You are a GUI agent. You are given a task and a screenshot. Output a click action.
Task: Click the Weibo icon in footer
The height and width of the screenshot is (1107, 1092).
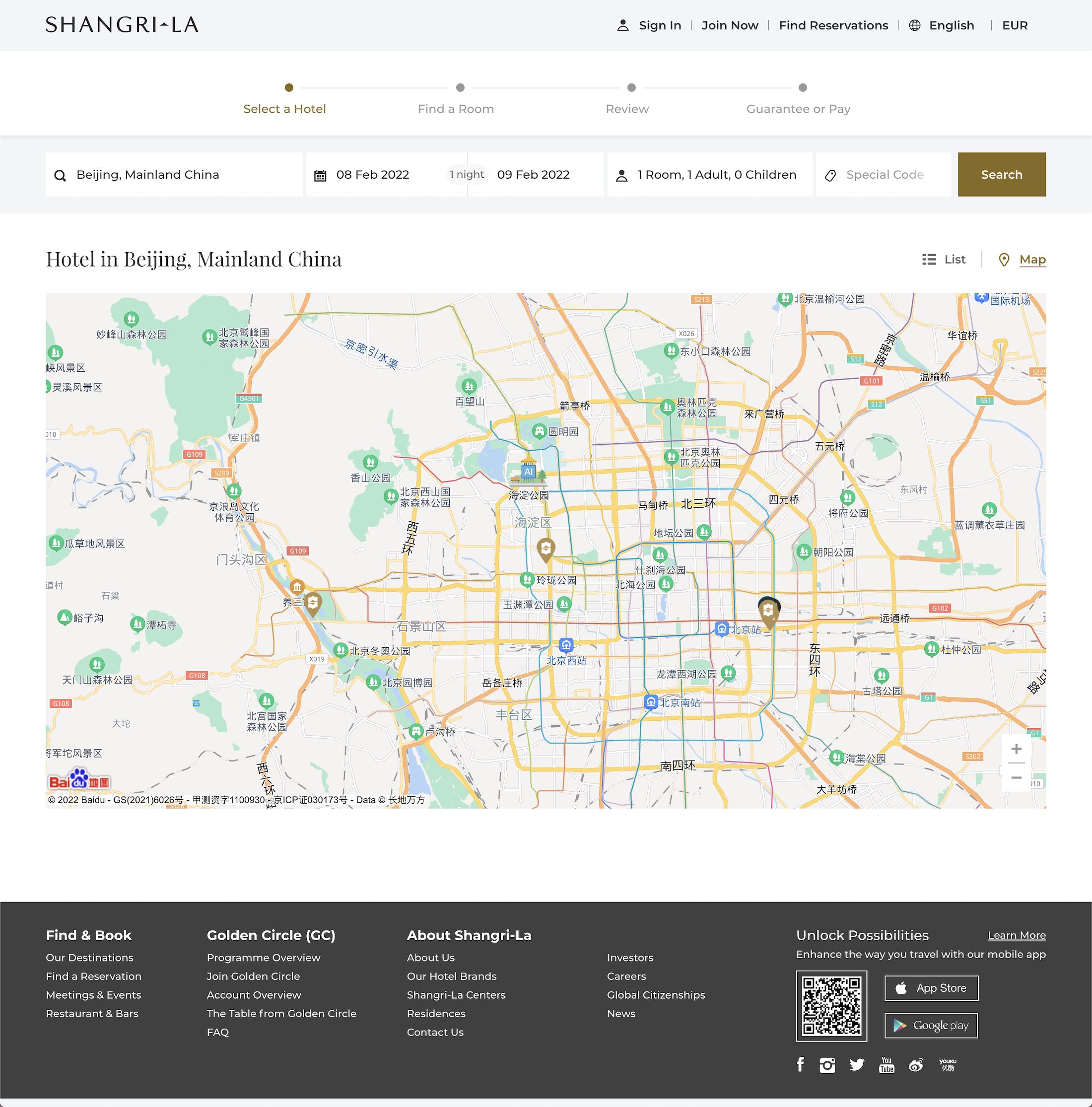point(916,1065)
